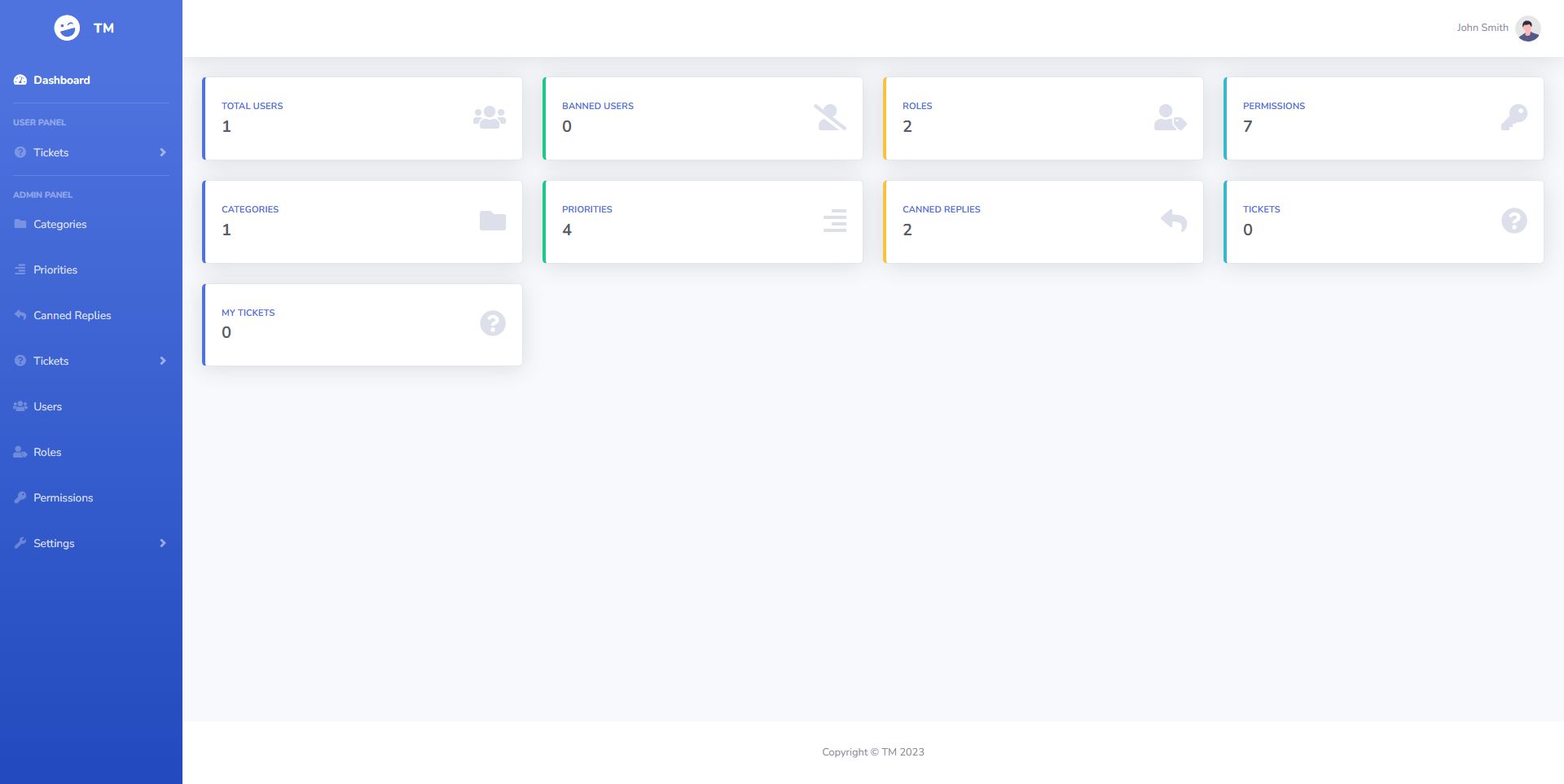Click the Banned Users slashed-user icon
This screenshot has height=784, width=1564.
pos(830,117)
